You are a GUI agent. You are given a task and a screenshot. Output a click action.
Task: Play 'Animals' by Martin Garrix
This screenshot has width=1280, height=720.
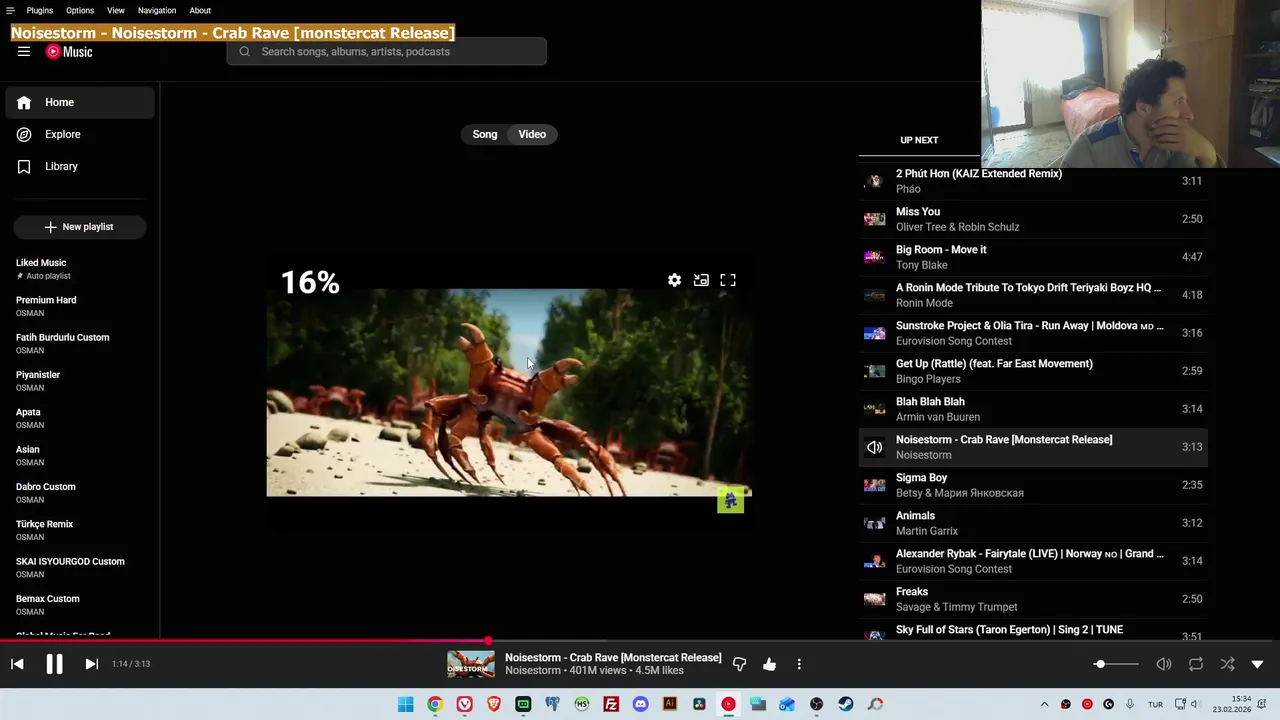(1033, 523)
